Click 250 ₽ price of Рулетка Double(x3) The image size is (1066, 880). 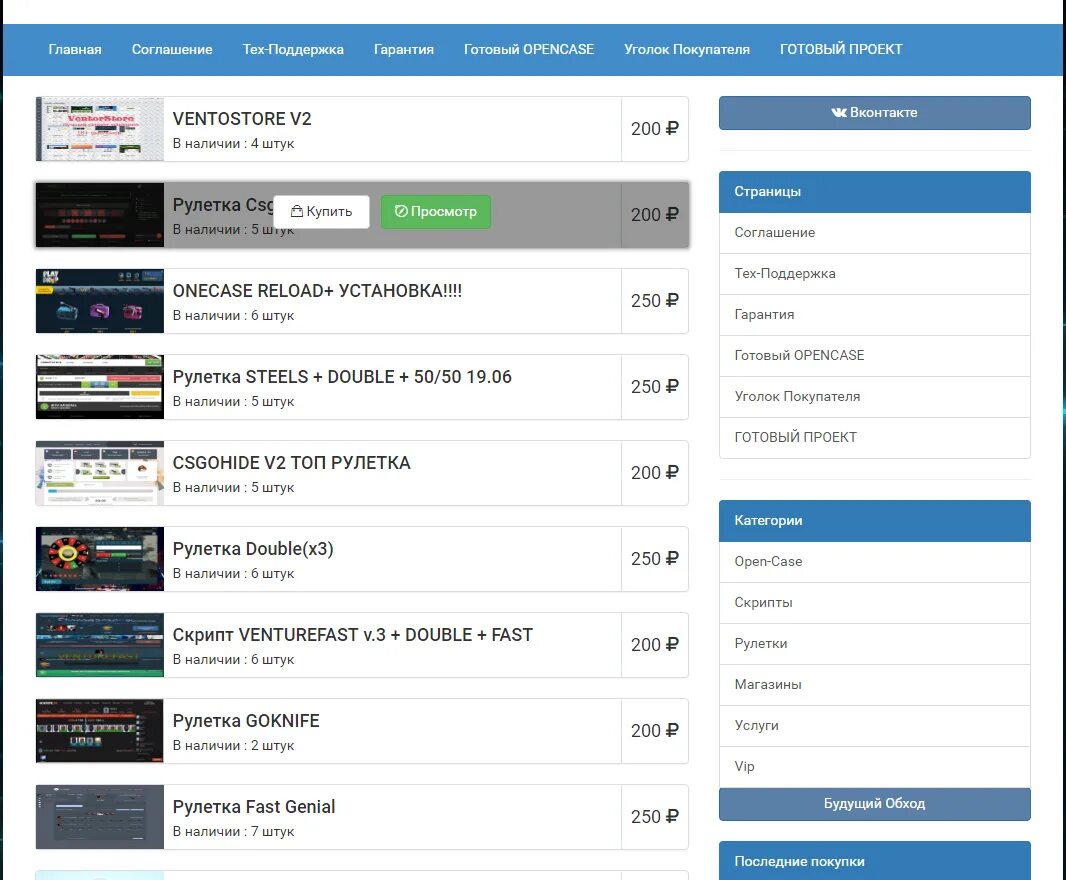click(655, 559)
